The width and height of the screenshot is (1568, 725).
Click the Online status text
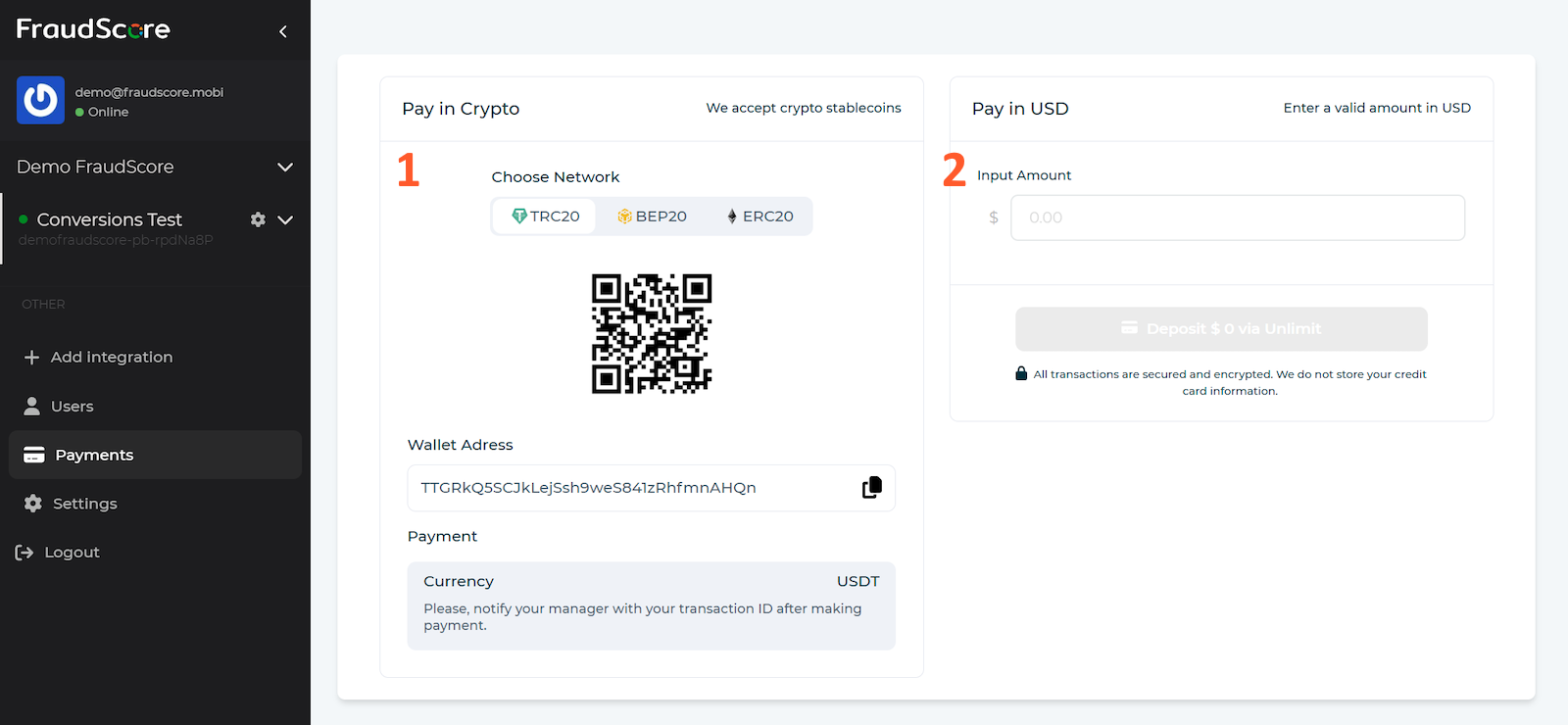click(x=108, y=113)
